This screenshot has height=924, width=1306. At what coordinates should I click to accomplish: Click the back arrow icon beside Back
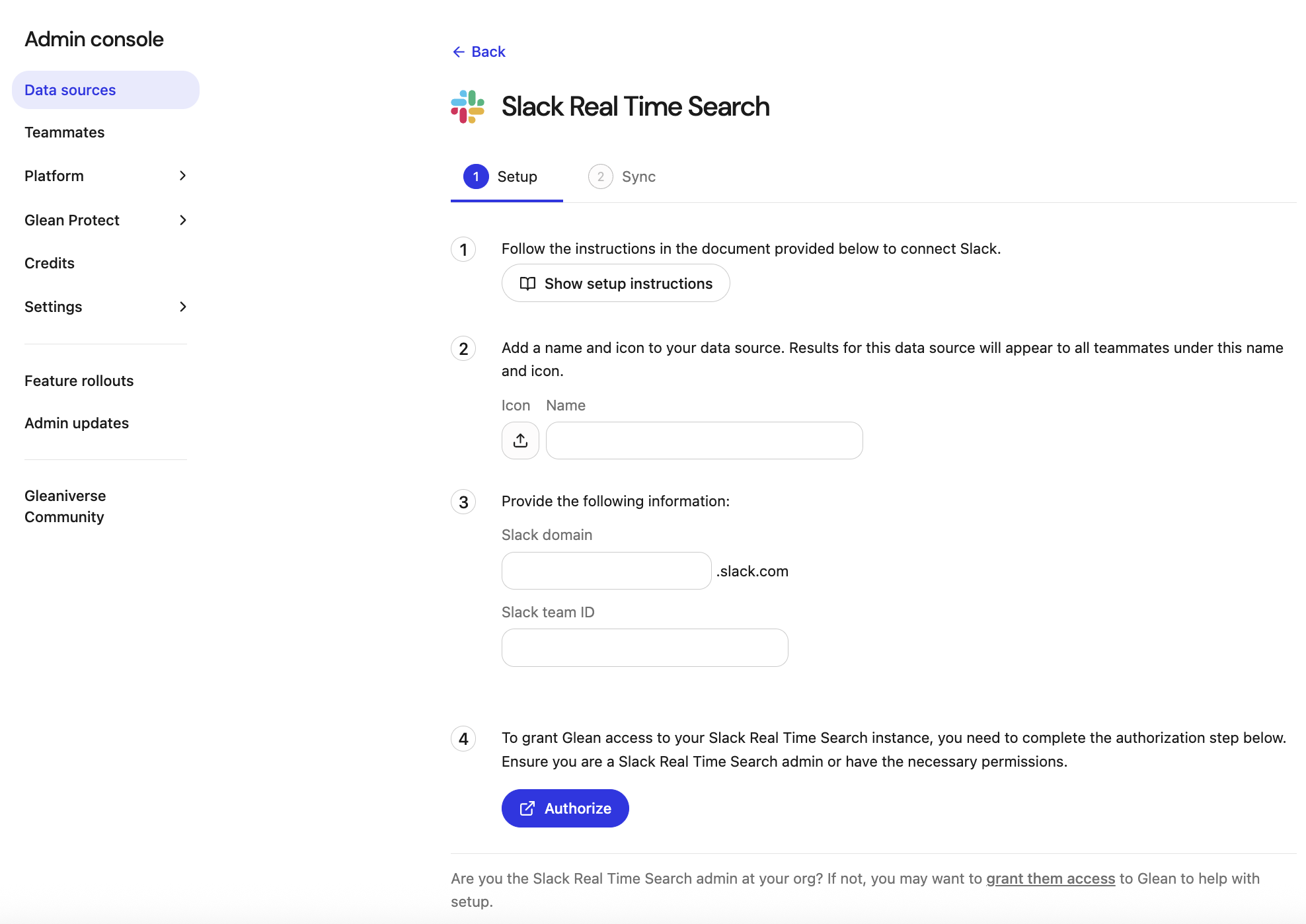[459, 52]
